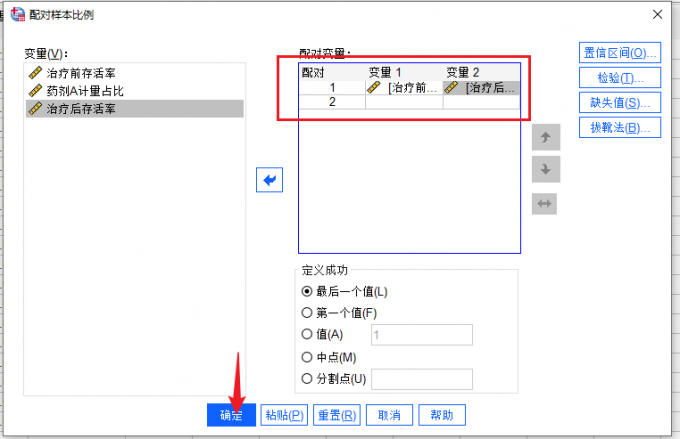Click the move pair down arrow
This screenshot has height=439, width=680.
546,169
